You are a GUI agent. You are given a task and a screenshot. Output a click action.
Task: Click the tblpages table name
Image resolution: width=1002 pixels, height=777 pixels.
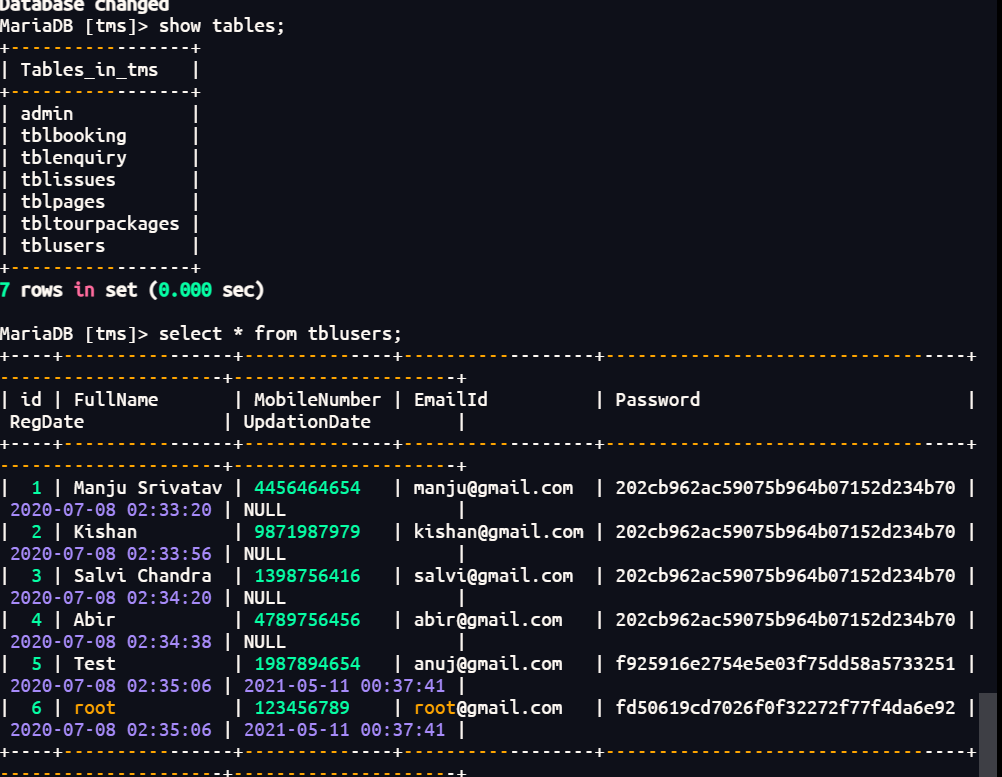[x=63, y=202]
